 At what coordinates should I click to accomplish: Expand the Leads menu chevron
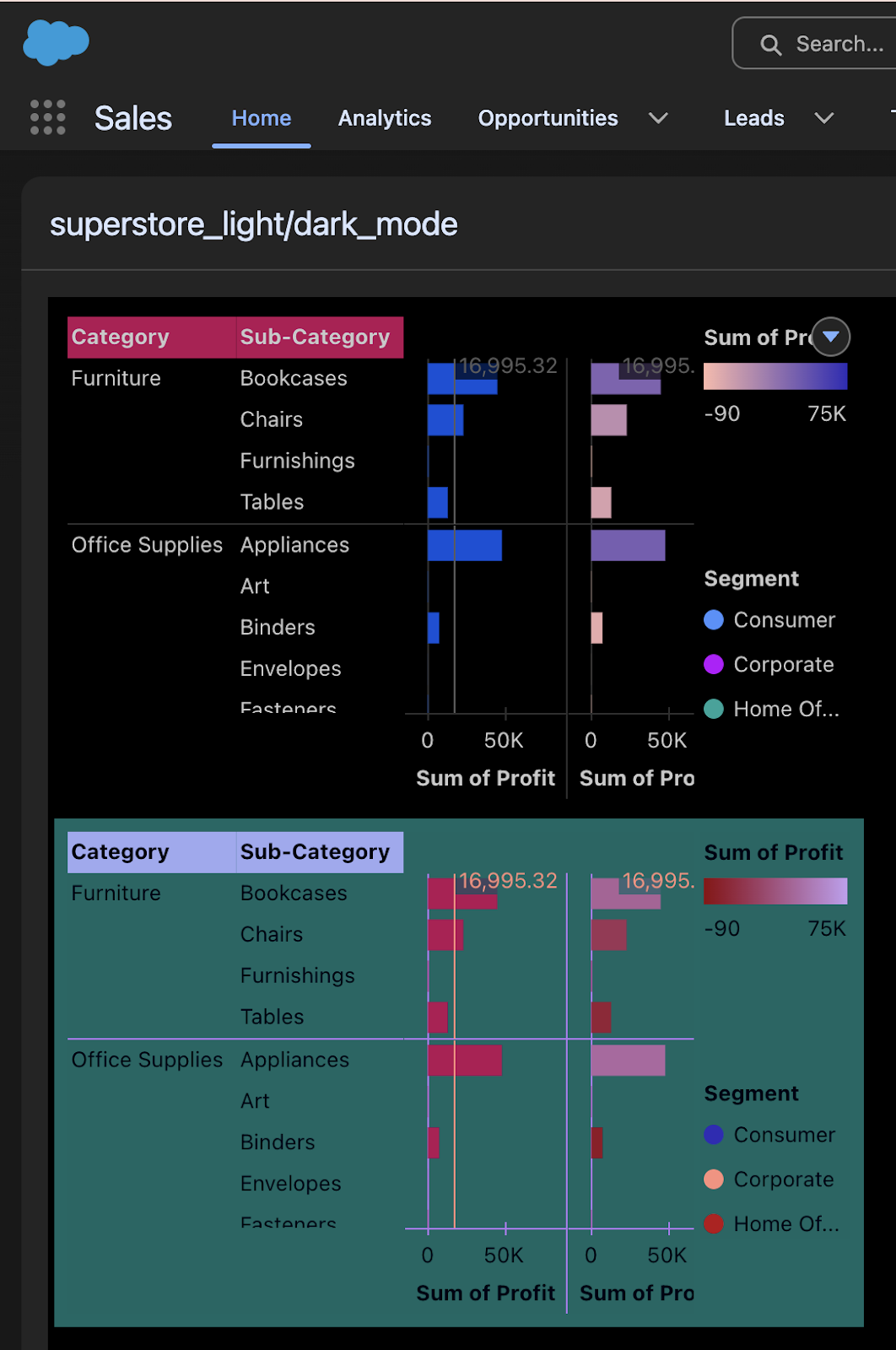click(824, 118)
